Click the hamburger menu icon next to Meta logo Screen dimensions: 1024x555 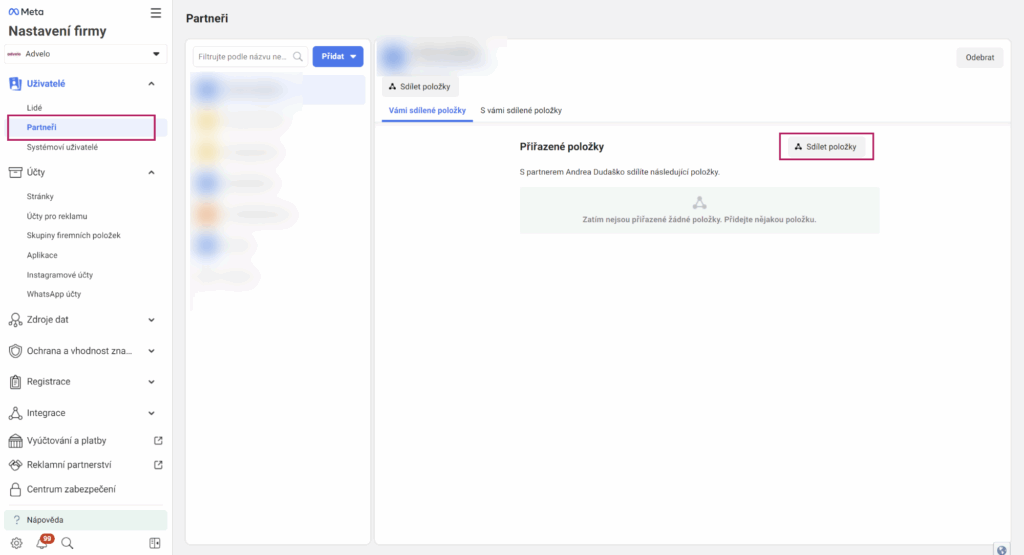(x=155, y=13)
